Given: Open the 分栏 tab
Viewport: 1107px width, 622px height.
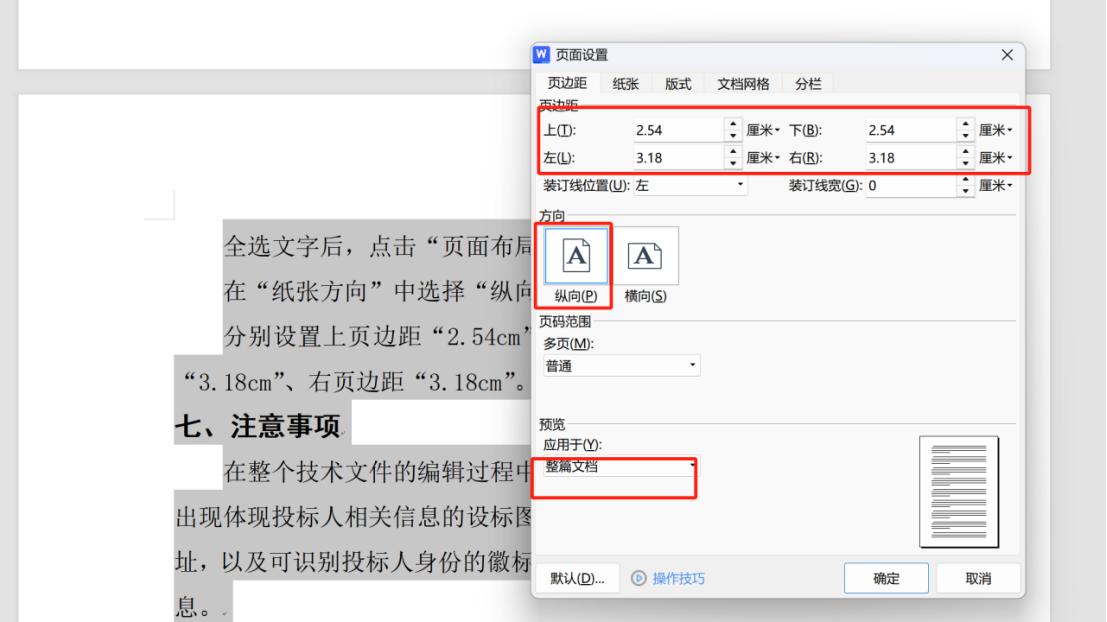Looking at the screenshot, I should click(808, 84).
